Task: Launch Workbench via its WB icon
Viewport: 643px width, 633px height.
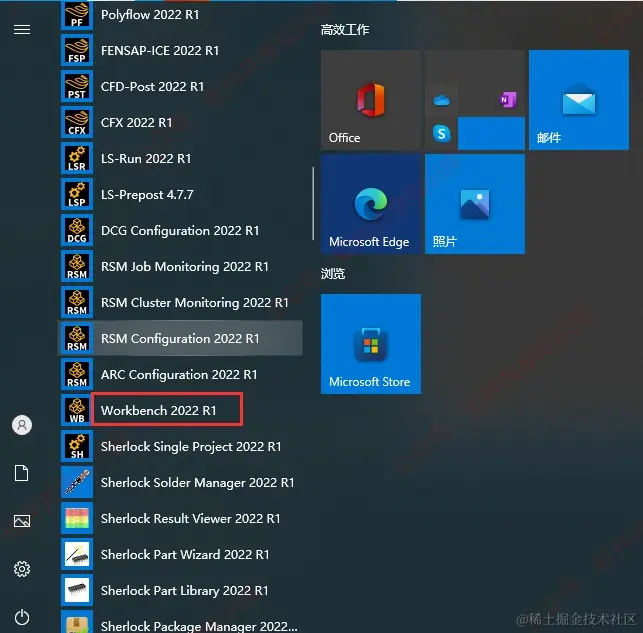Action: 77,410
